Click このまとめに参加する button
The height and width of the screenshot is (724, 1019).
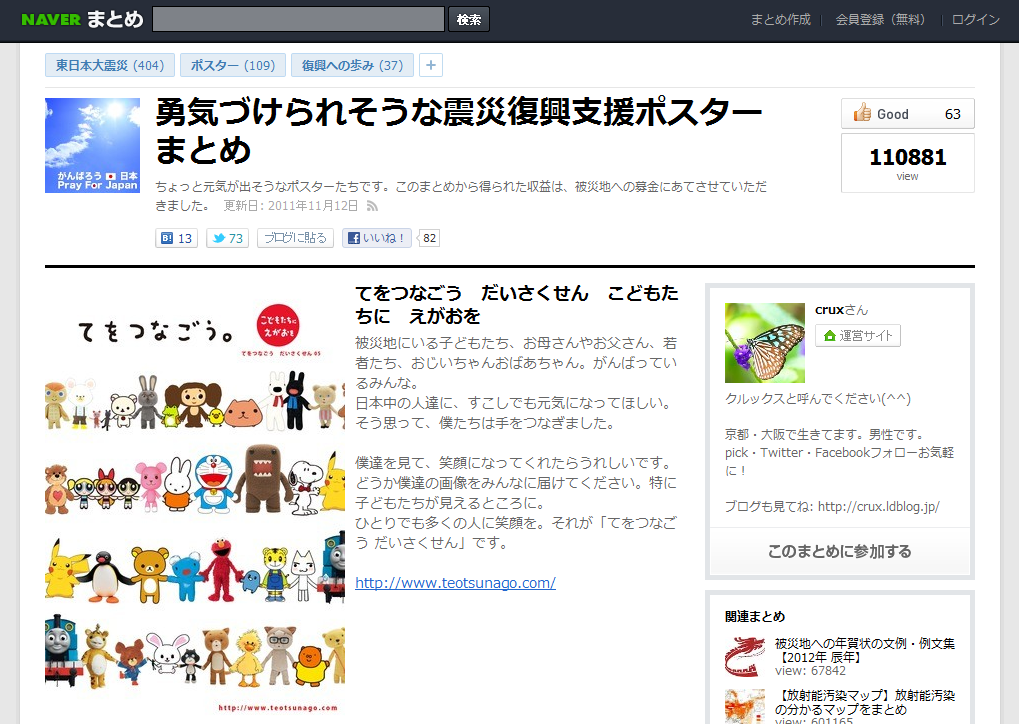click(x=840, y=551)
